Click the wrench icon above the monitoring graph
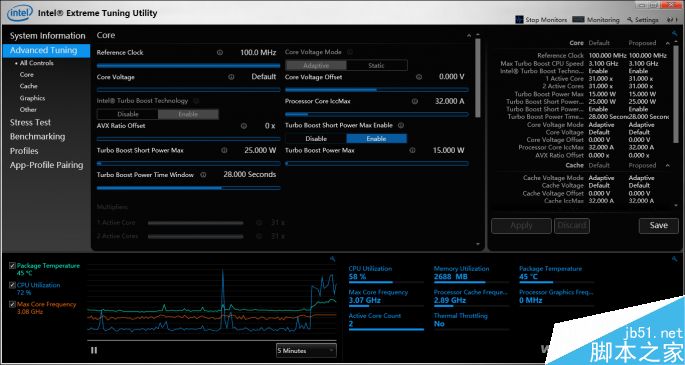 [x=332, y=259]
